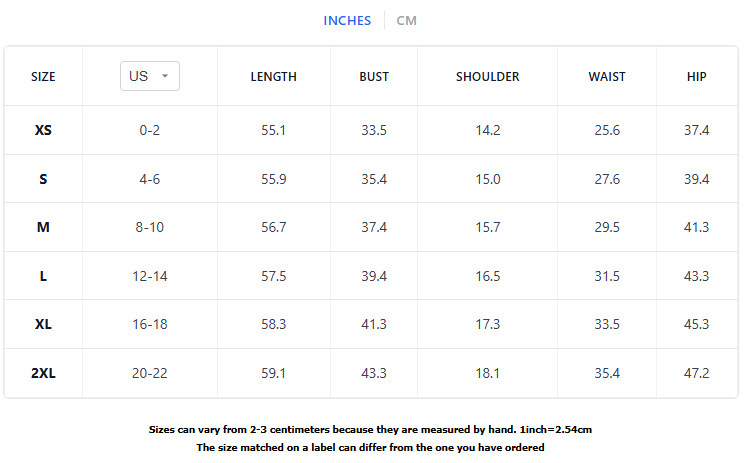This screenshot has width=746, height=463.
Task: Click the M size row label
Action: [x=43, y=227]
